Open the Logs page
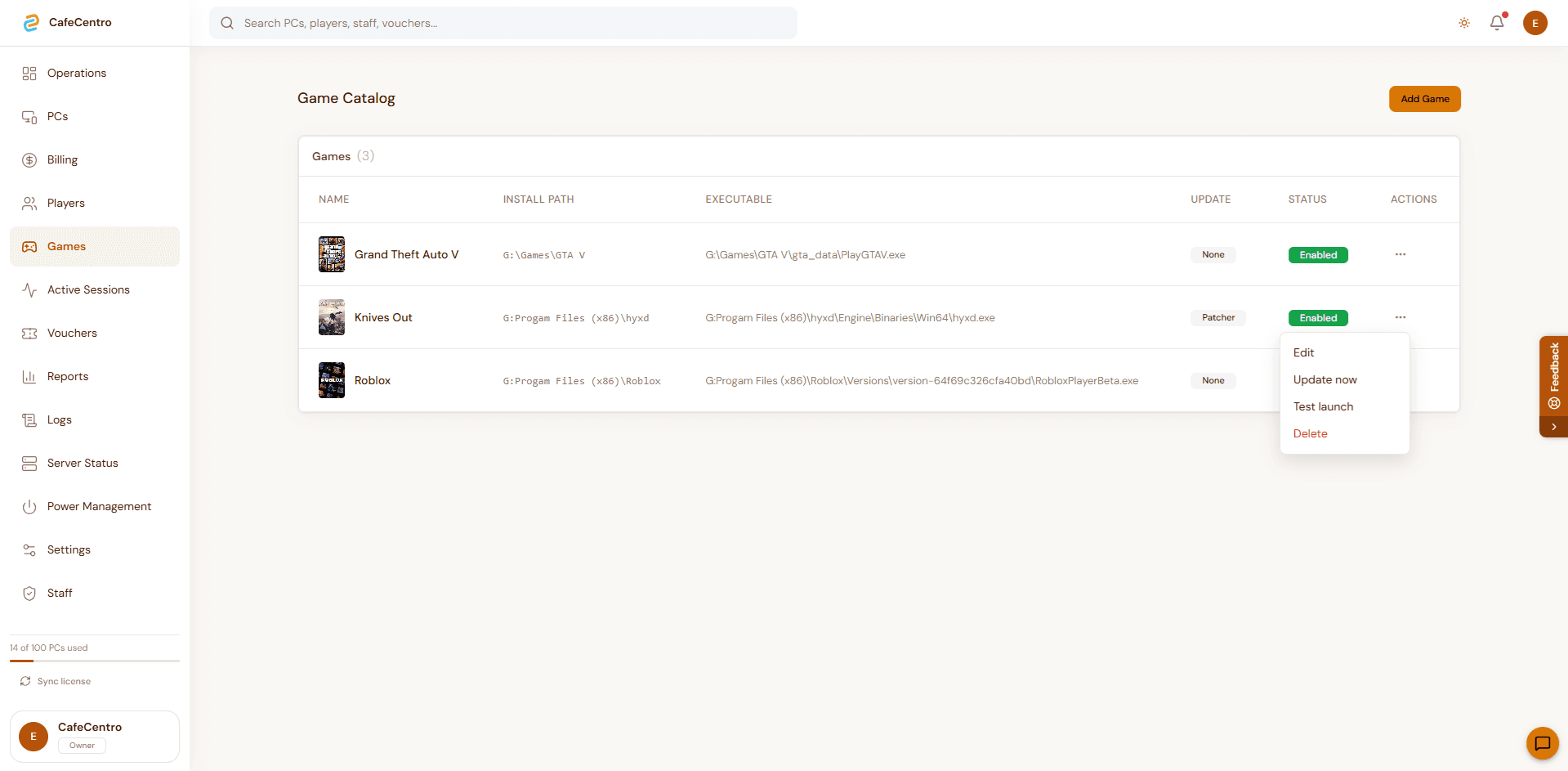Image resolution: width=1568 pixels, height=771 pixels. tap(95, 420)
